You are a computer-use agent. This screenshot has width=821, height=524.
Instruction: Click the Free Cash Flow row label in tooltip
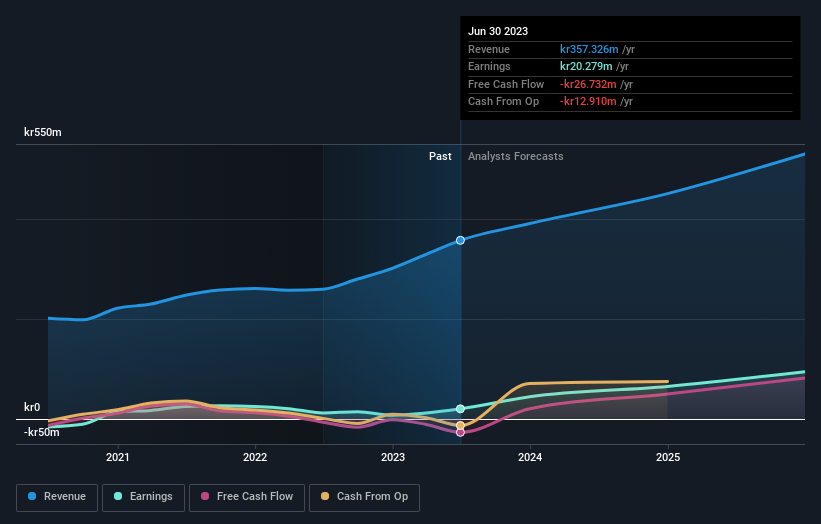[x=506, y=84]
